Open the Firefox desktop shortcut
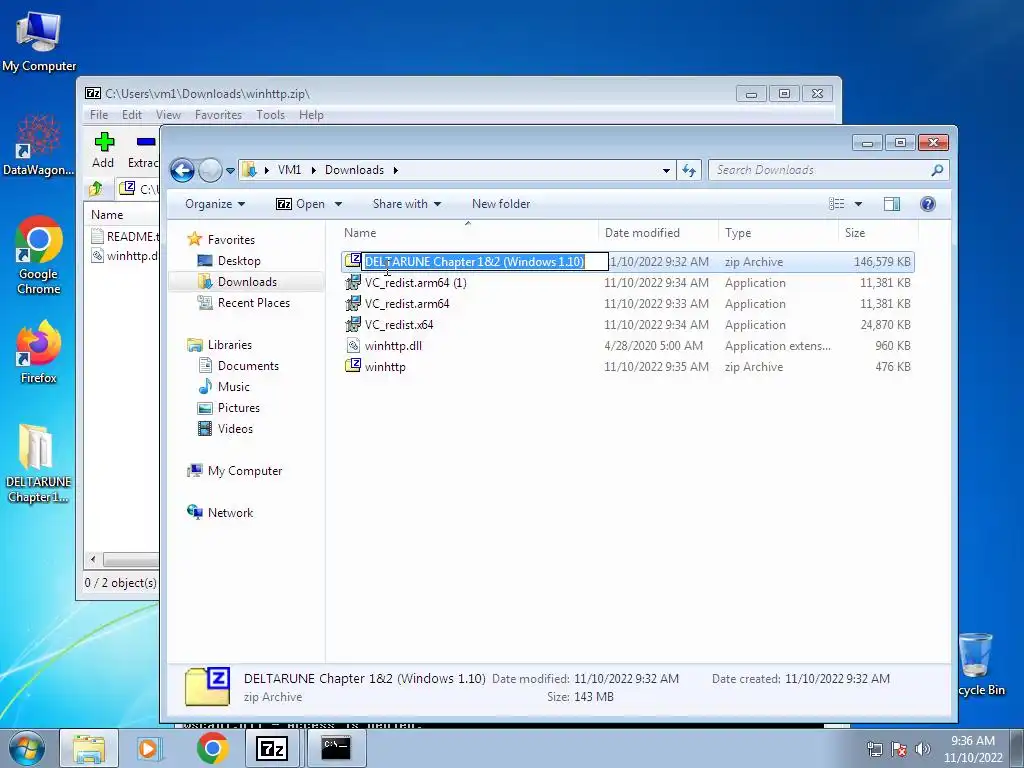 [39, 352]
